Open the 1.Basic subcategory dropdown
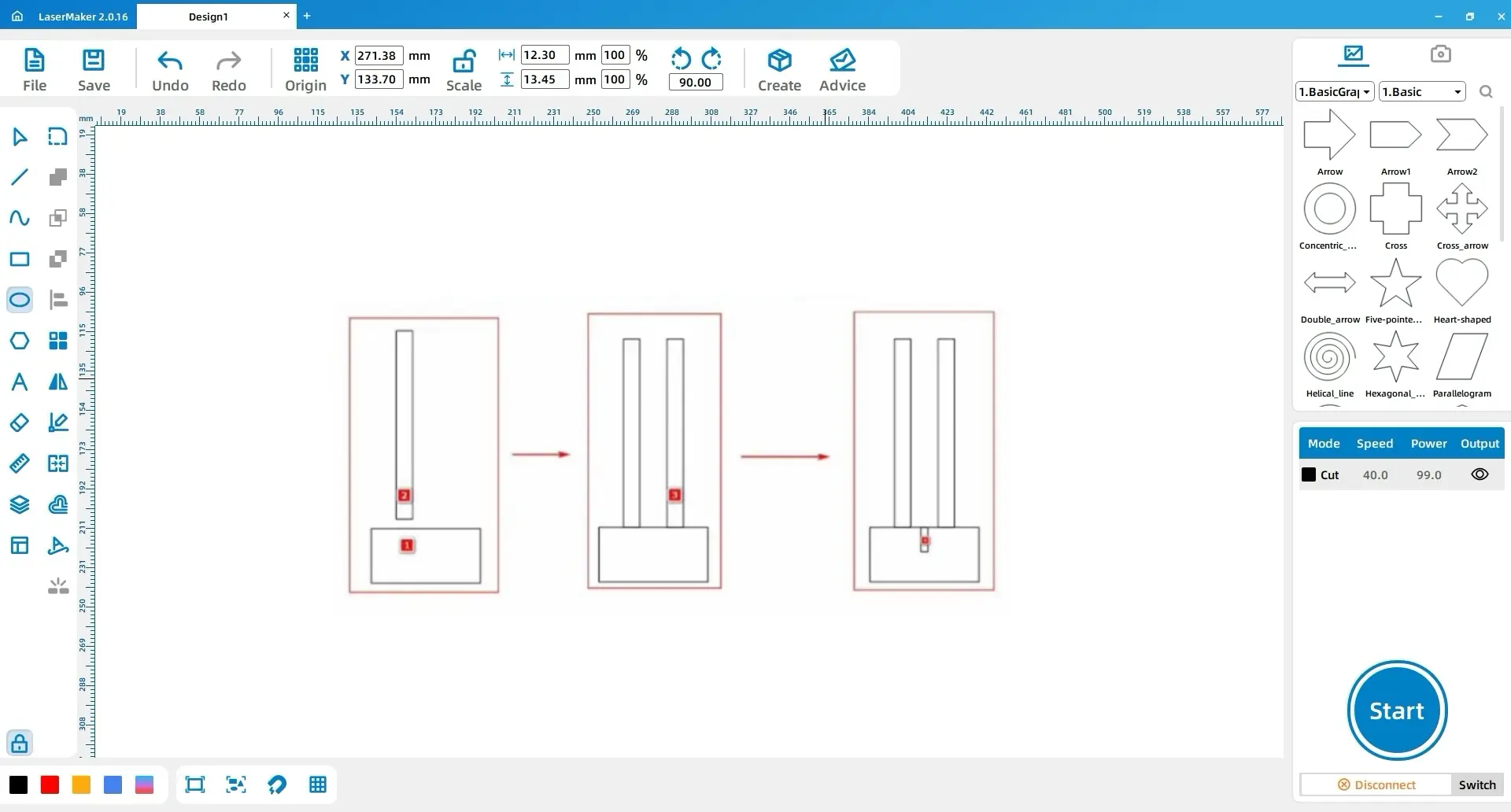 tap(1423, 92)
